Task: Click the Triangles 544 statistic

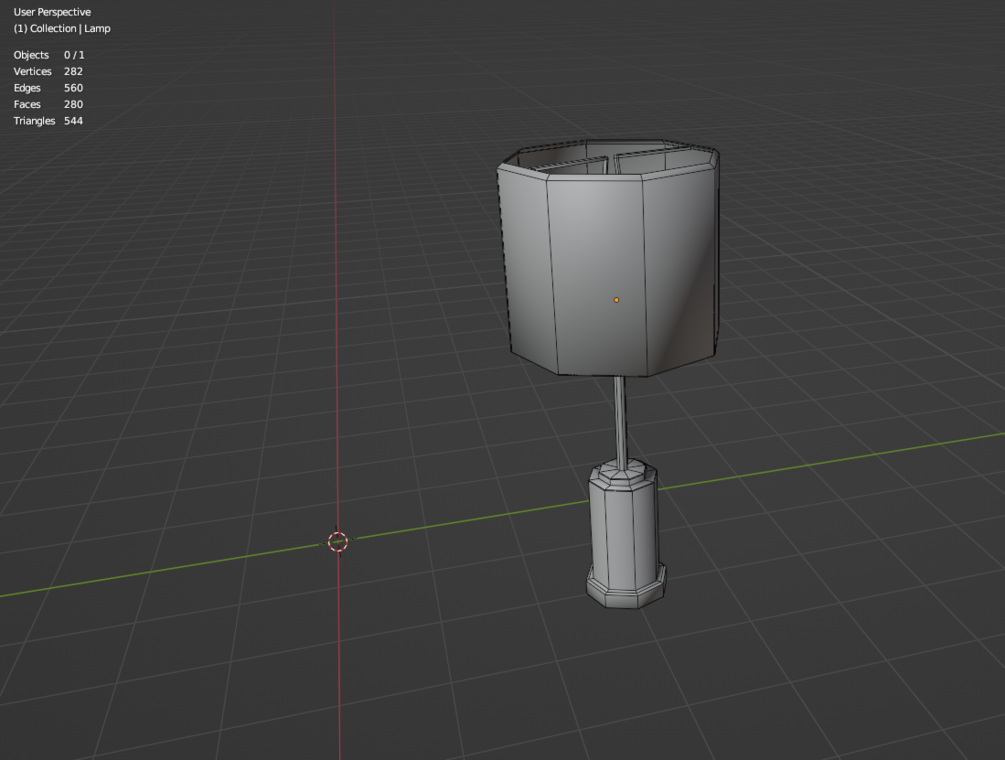Action: click(x=48, y=121)
